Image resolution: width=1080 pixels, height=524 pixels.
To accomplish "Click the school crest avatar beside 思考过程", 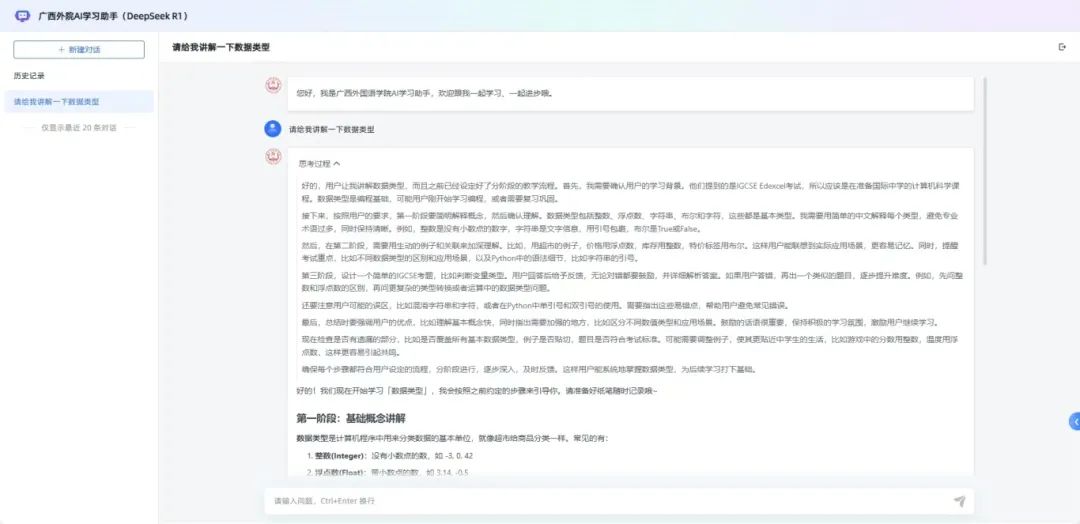I will coord(272,157).
